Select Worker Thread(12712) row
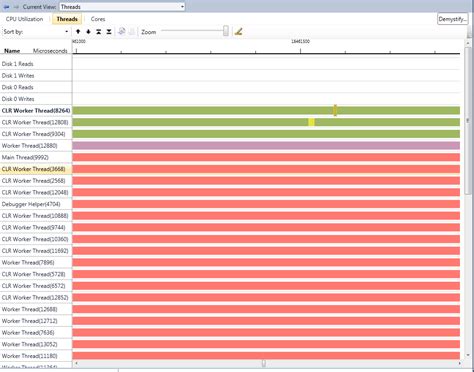The height and width of the screenshot is (372, 474). pyautogui.click(x=36, y=321)
